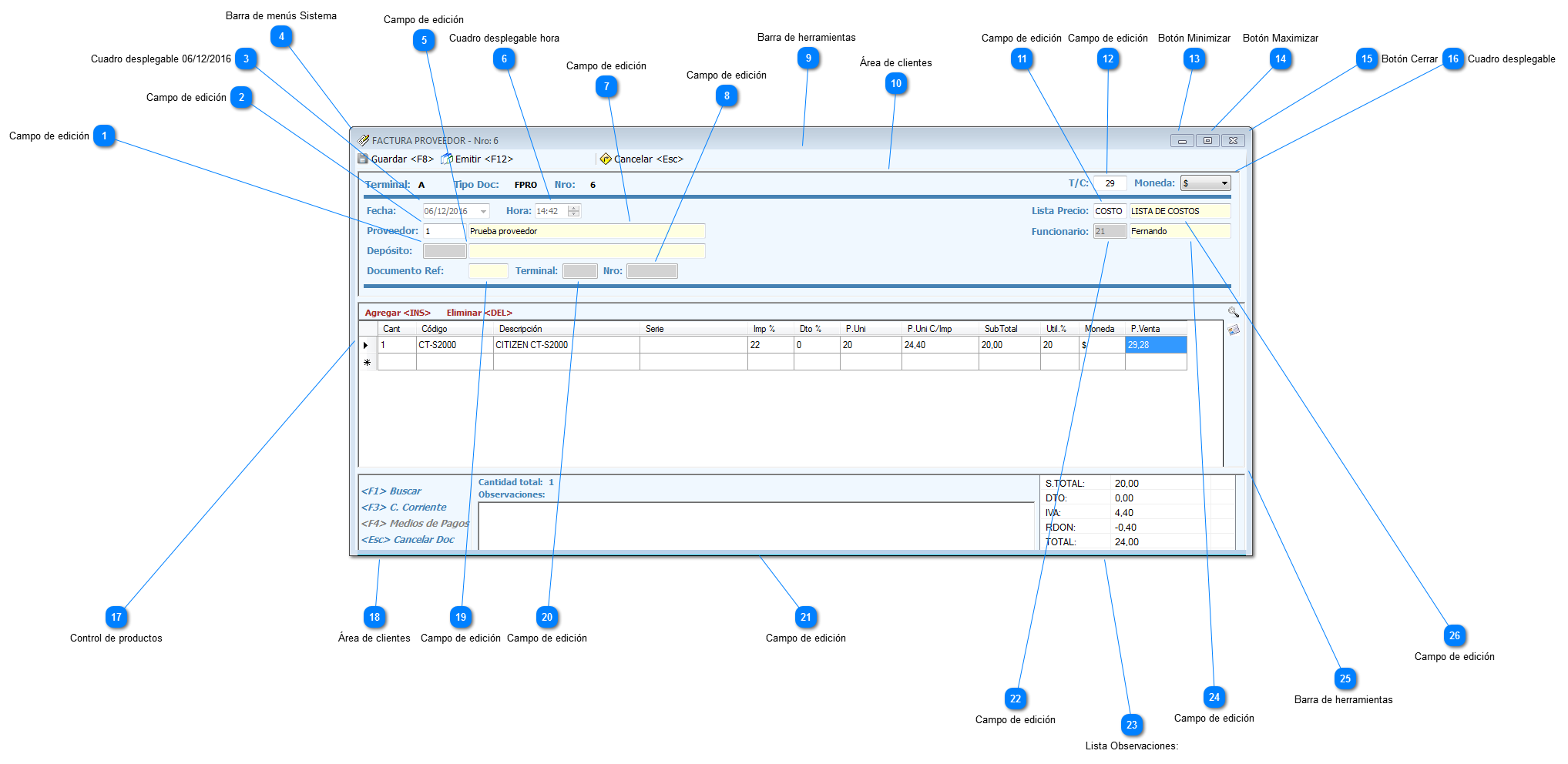
Task: Click the Documento Ref input field
Action: (x=488, y=271)
